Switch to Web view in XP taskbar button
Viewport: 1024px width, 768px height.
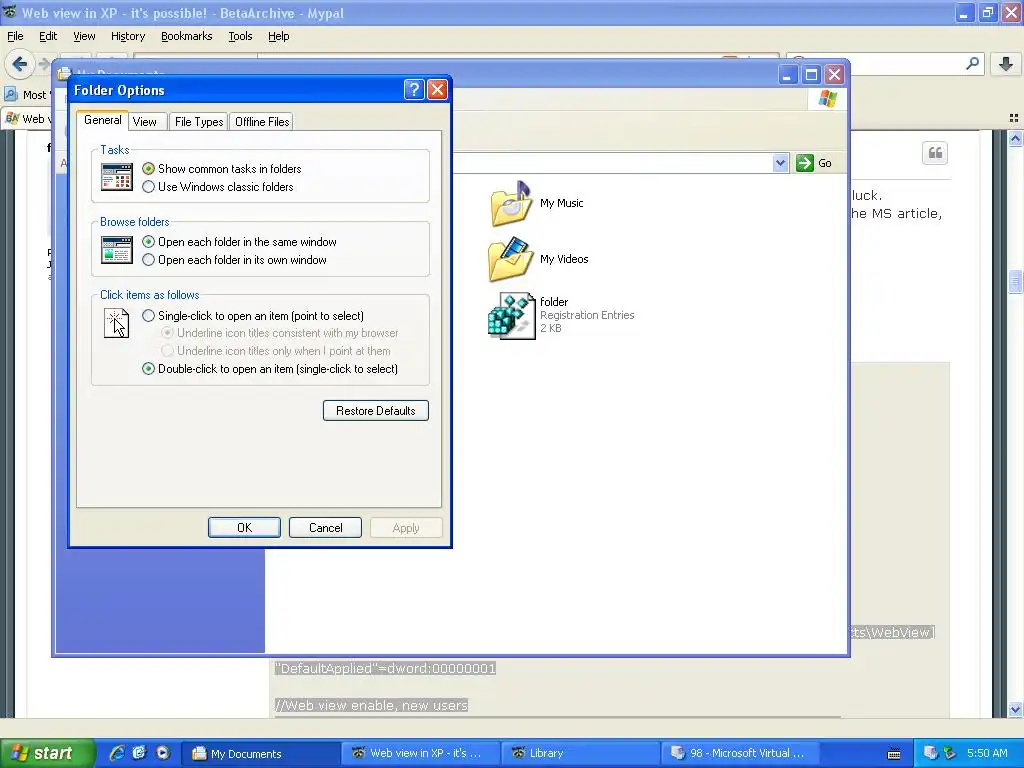421,753
